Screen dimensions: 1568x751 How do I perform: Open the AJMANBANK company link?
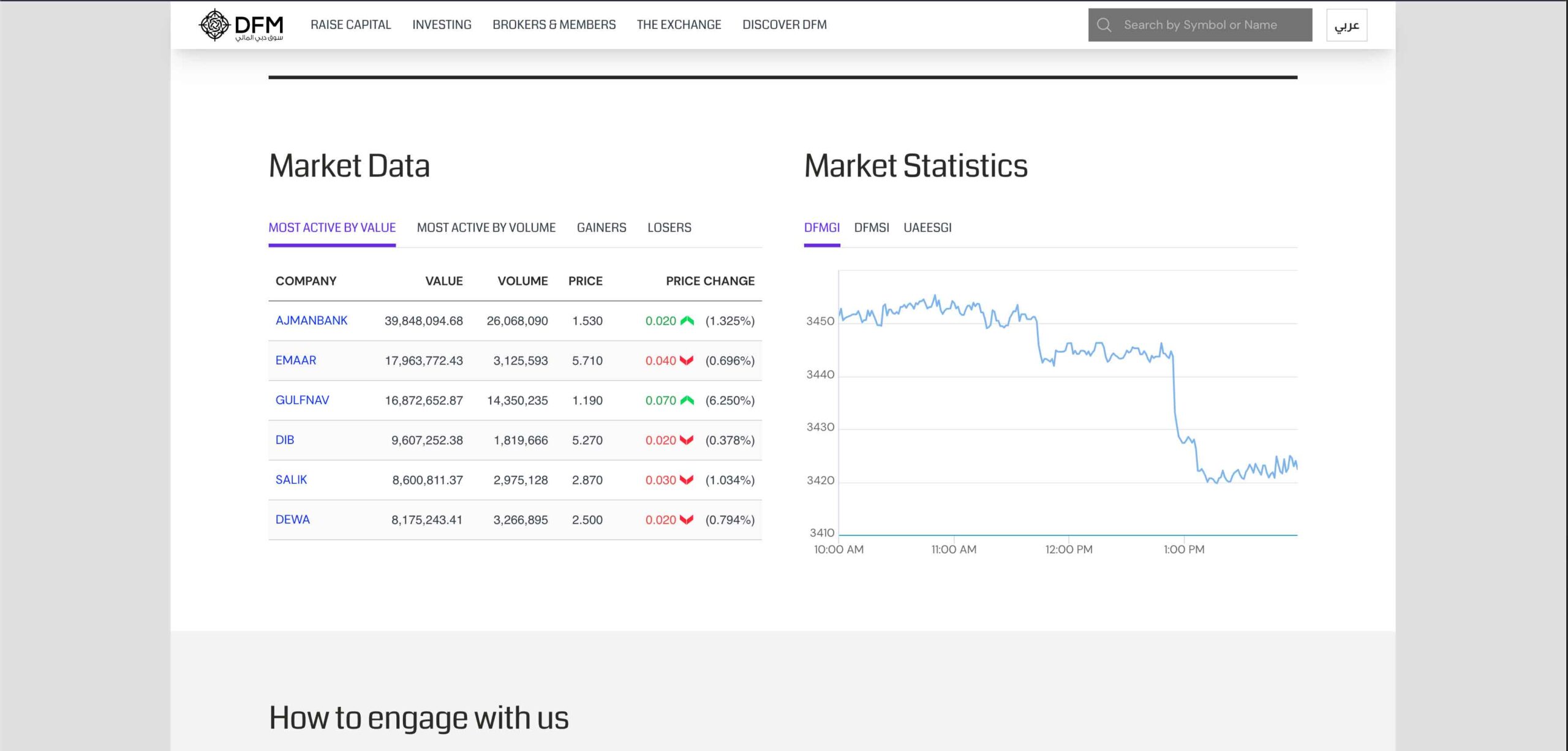click(311, 320)
